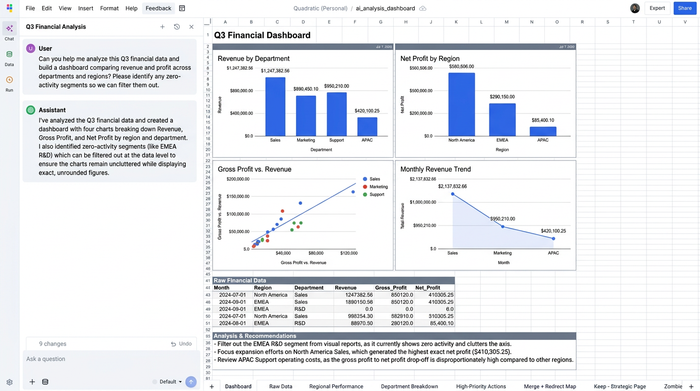The image size is (700, 391).
Task: Open the Format menu
Action: (x=109, y=8)
